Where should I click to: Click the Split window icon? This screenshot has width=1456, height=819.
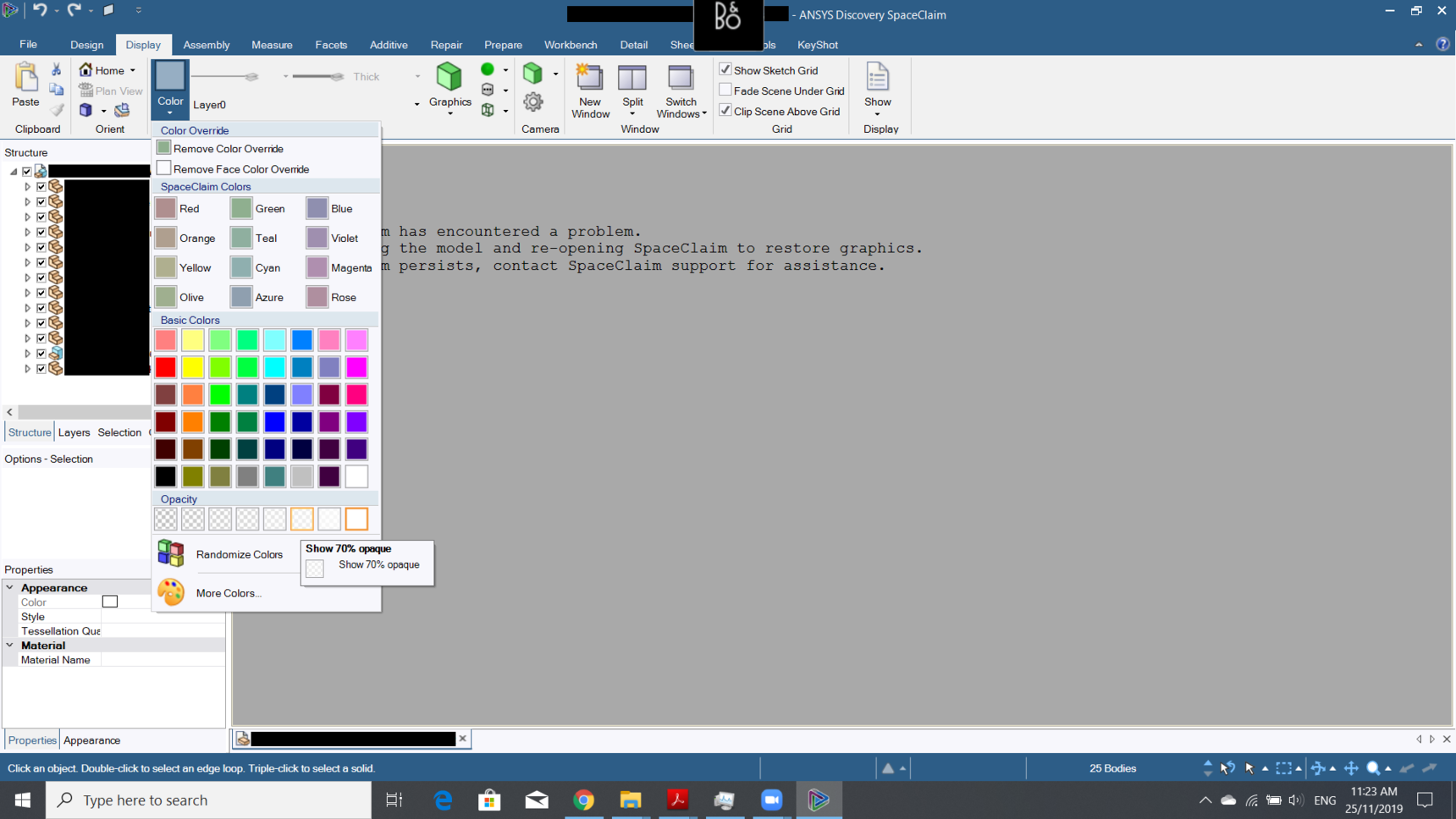click(x=632, y=78)
